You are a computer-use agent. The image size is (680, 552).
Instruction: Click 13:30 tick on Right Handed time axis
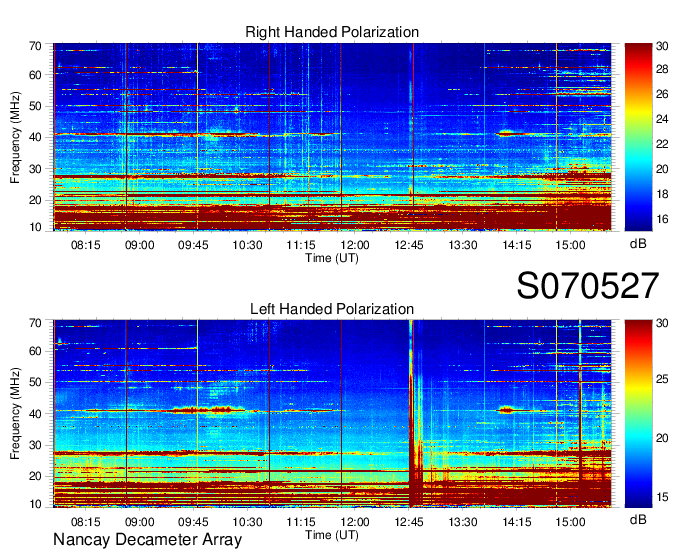coord(463,245)
